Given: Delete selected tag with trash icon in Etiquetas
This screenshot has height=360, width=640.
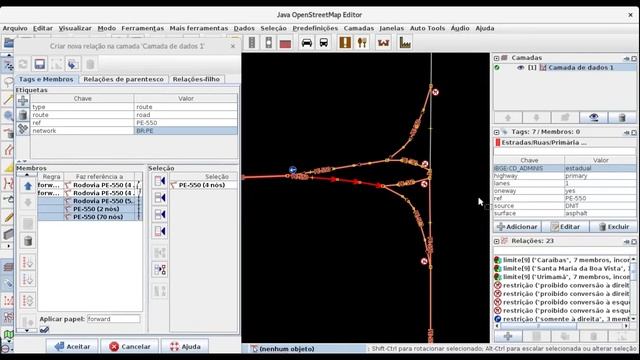Looking at the screenshot, I should coord(23,115).
